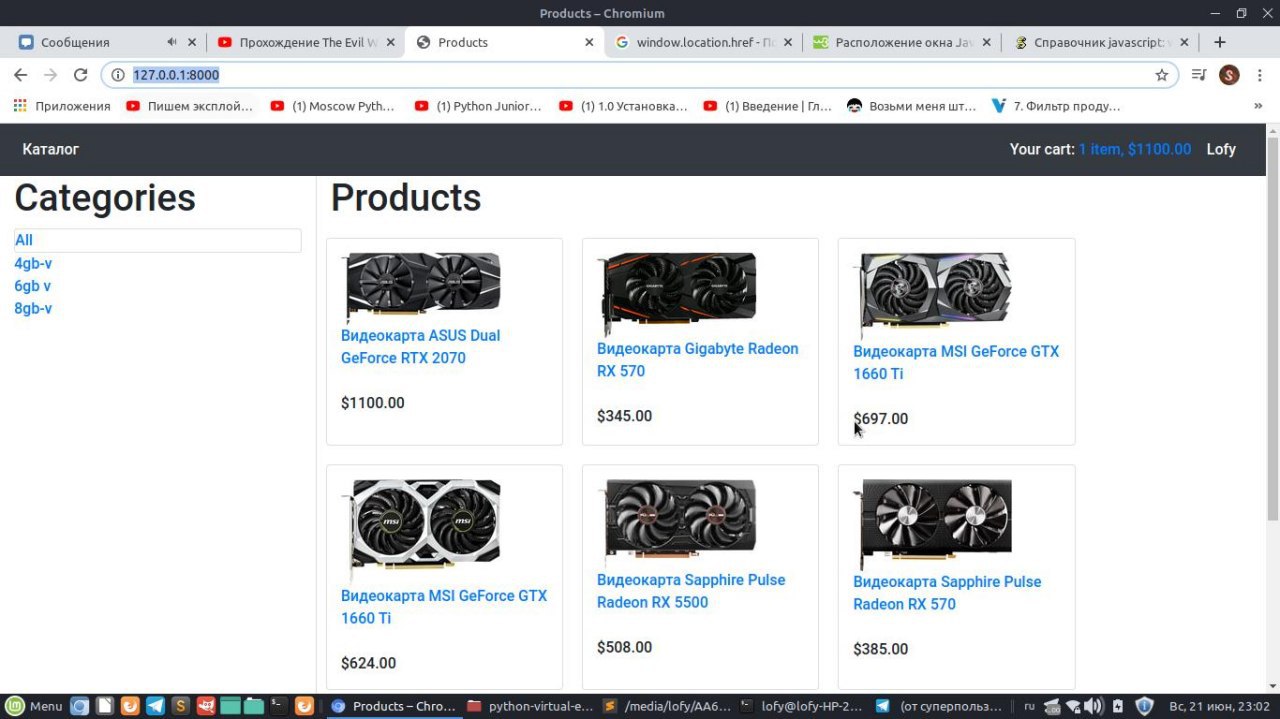Image resolution: width=1280 pixels, height=719 pixels.
Task: Switch to lofy@lofy-HP-2… terminal taskbar window
Action: [x=803, y=706]
